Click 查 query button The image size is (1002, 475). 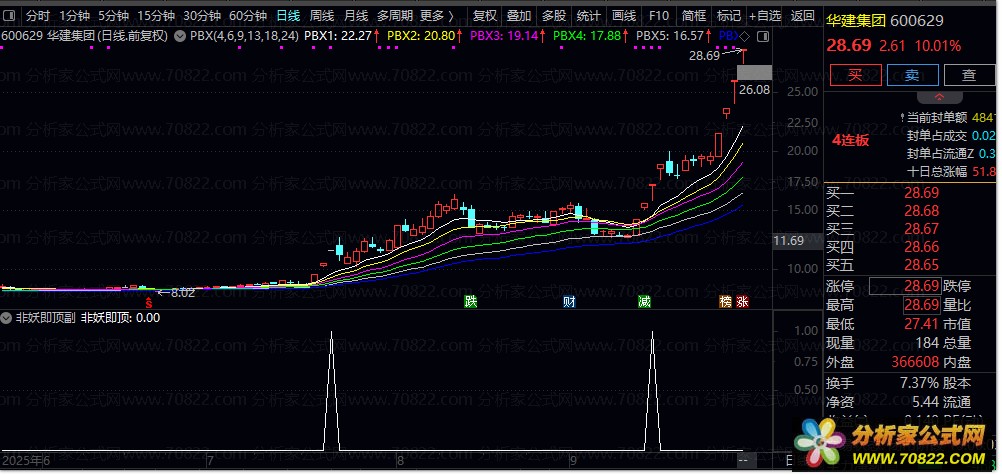pos(969,75)
